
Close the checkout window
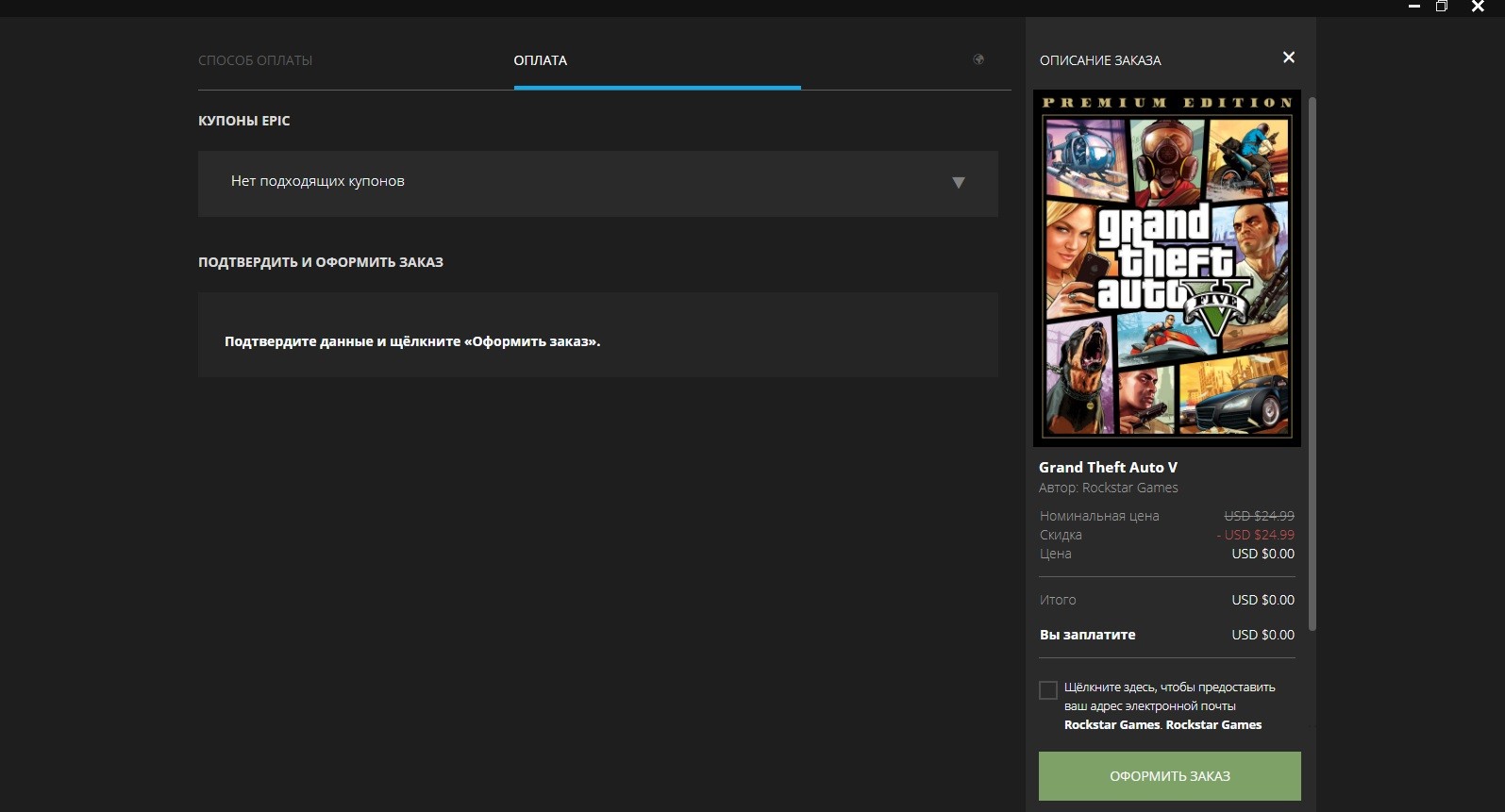1478,8
